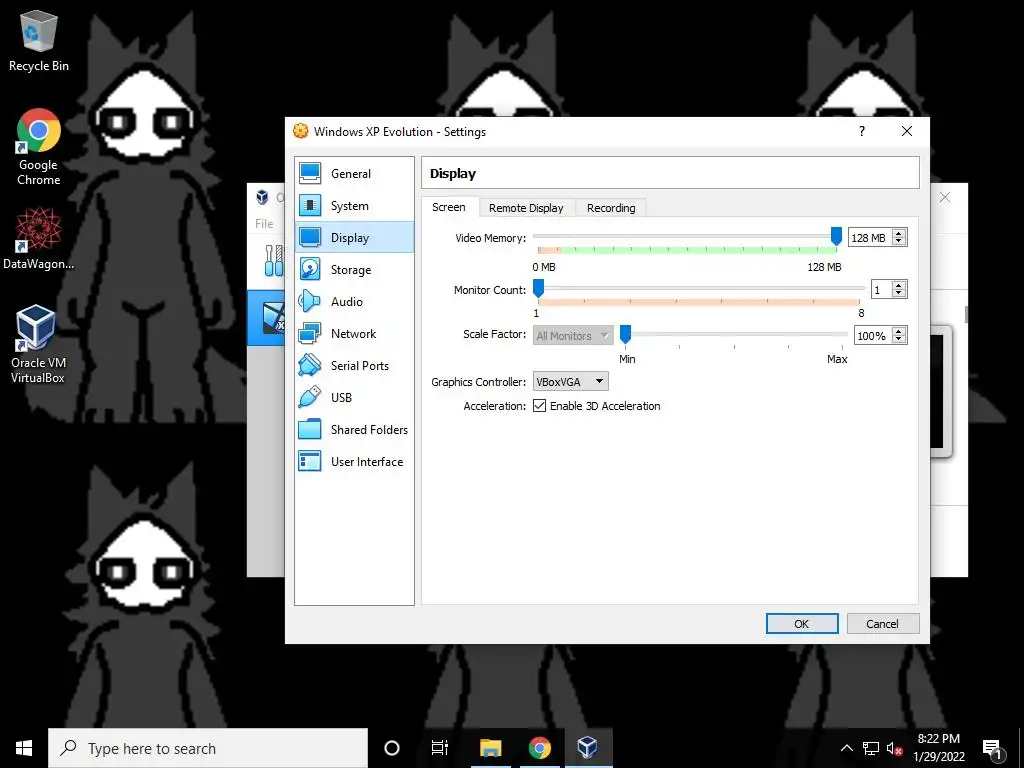Open Cortana circle on taskbar
This screenshot has width=1024, height=768.
(x=392, y=748)
